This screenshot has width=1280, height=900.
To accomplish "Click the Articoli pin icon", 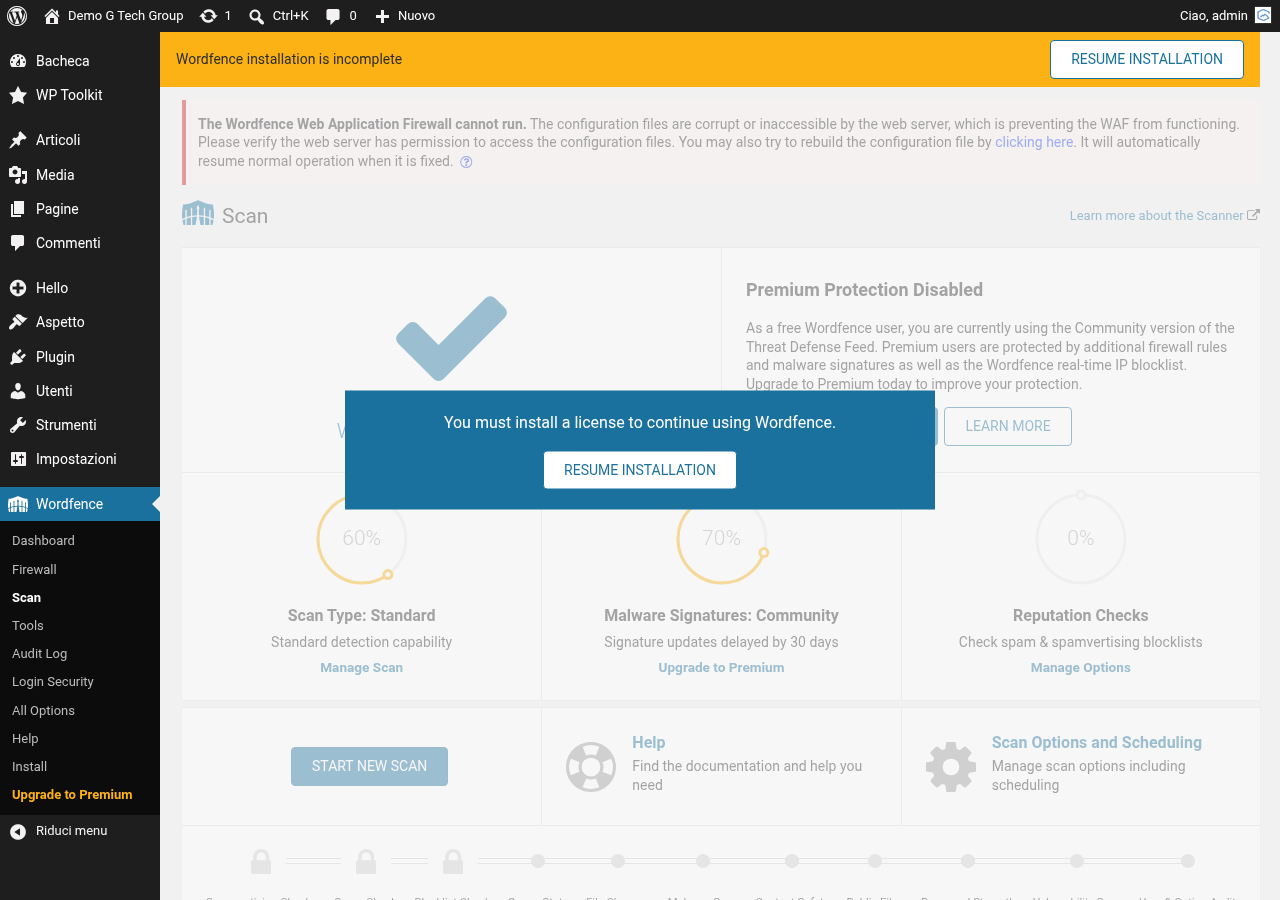I will [18, 140].
